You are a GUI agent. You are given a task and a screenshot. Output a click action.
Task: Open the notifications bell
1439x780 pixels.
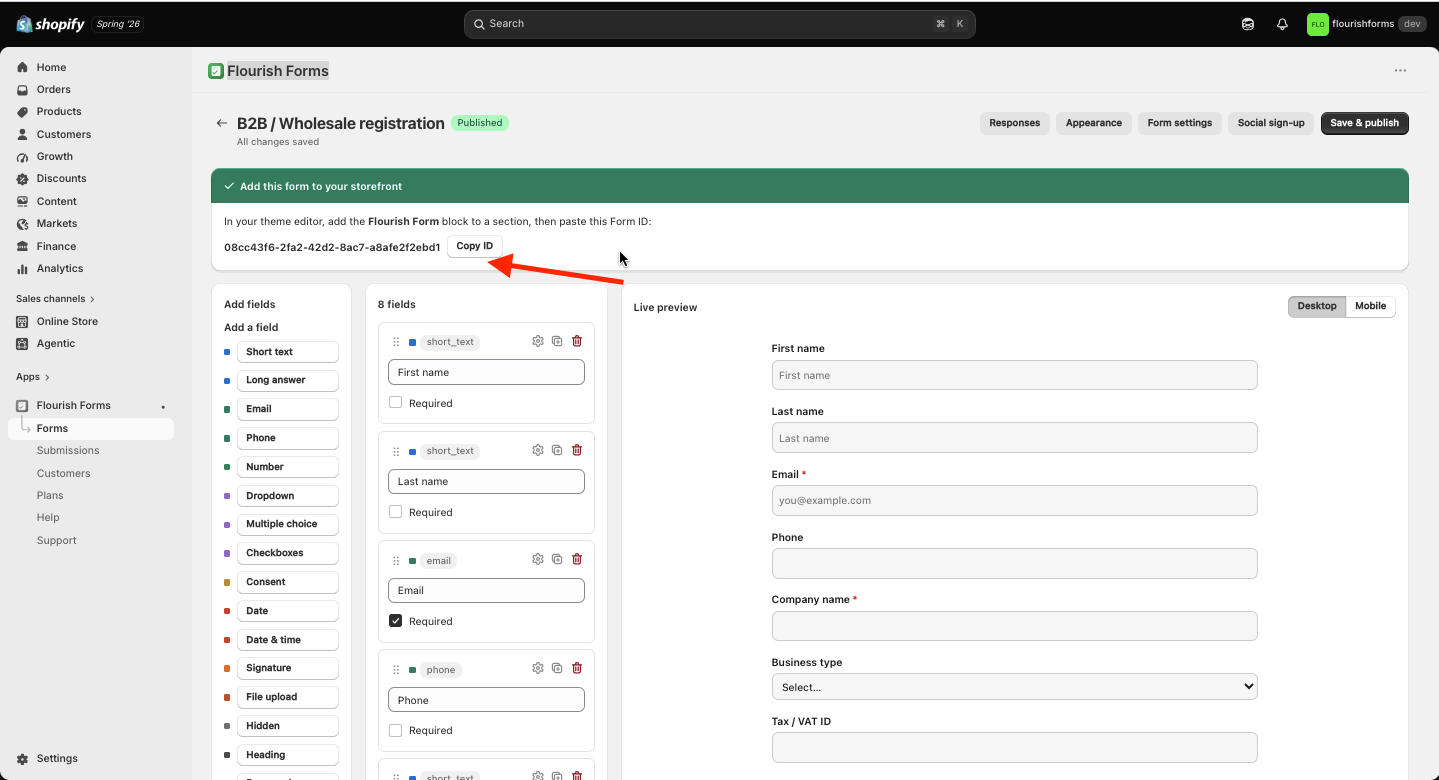coord(1282,24)
